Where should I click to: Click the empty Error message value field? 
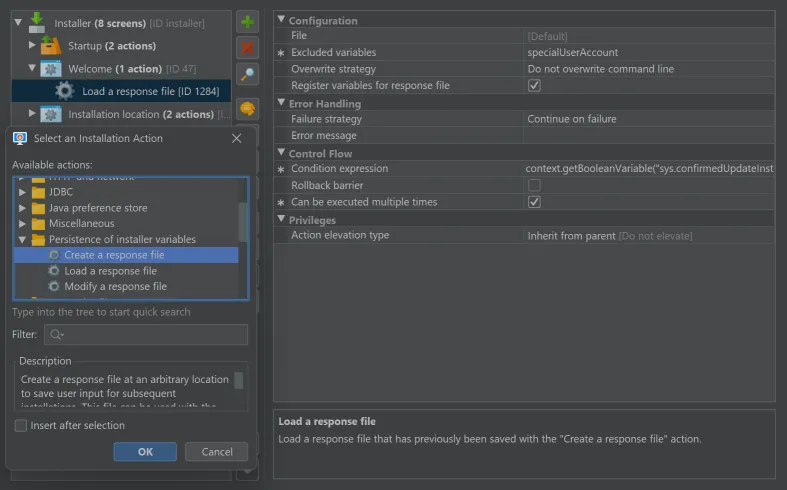[649, 136]
